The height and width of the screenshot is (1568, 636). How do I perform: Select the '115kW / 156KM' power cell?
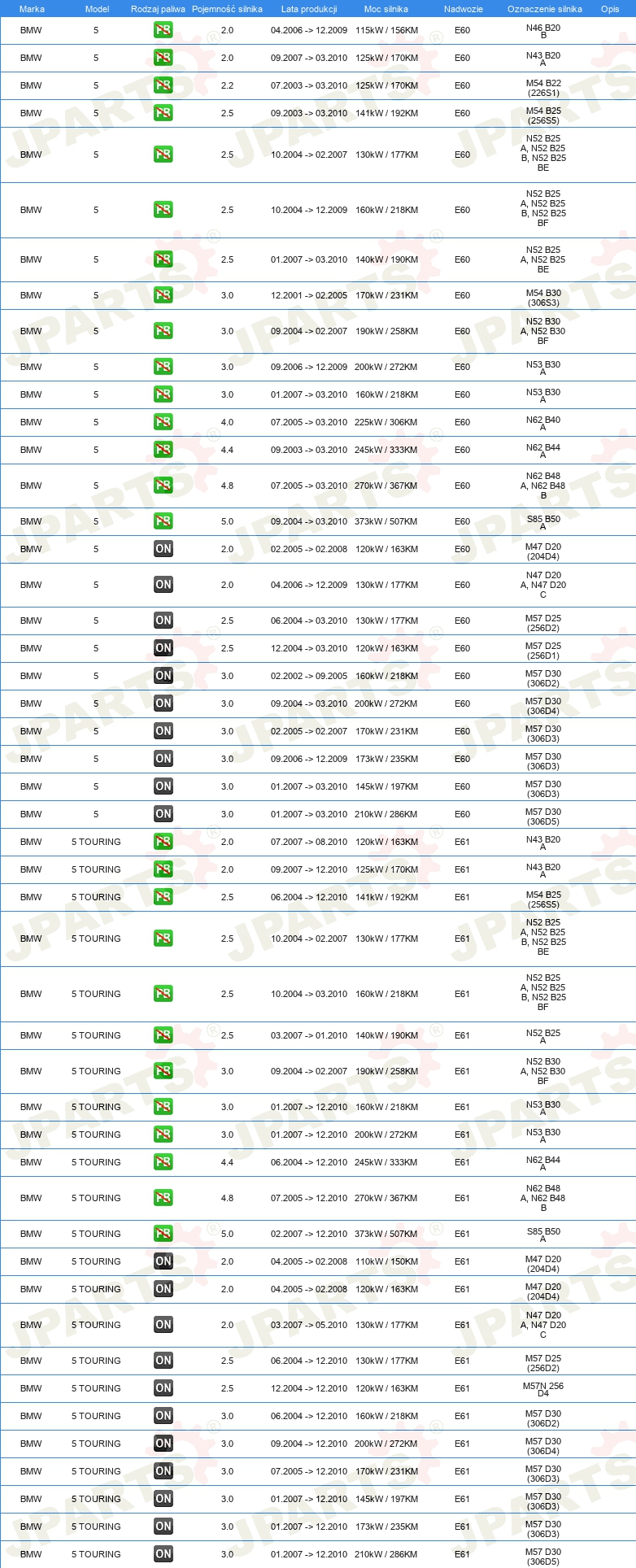pos(386,30)
